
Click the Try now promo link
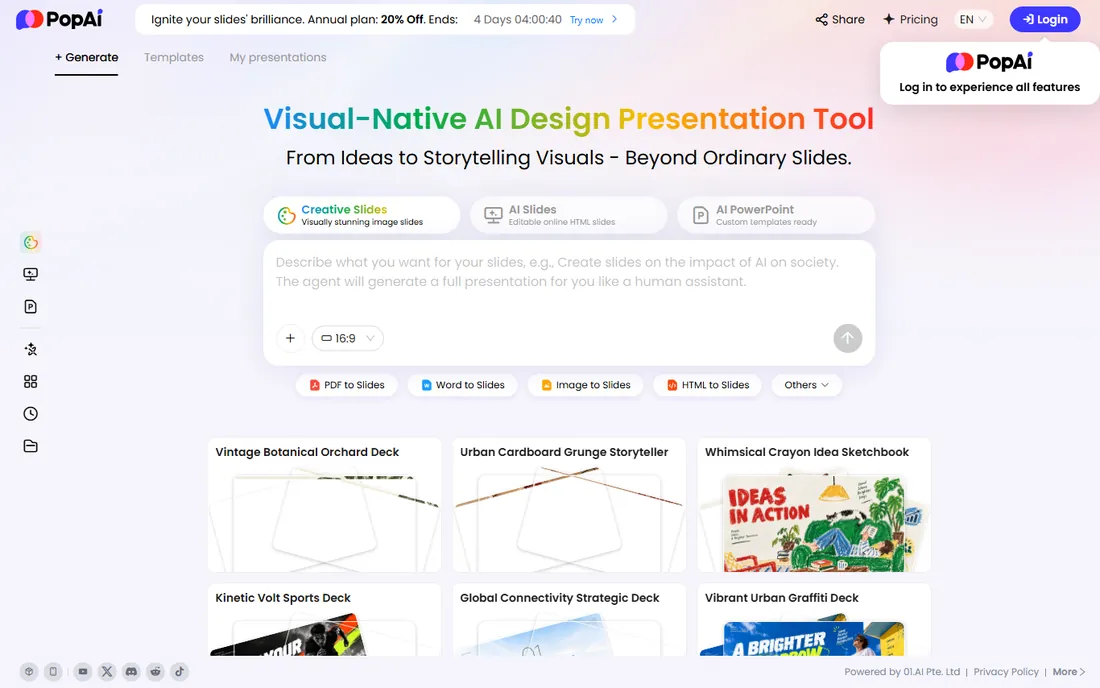[x=593, y=20]
